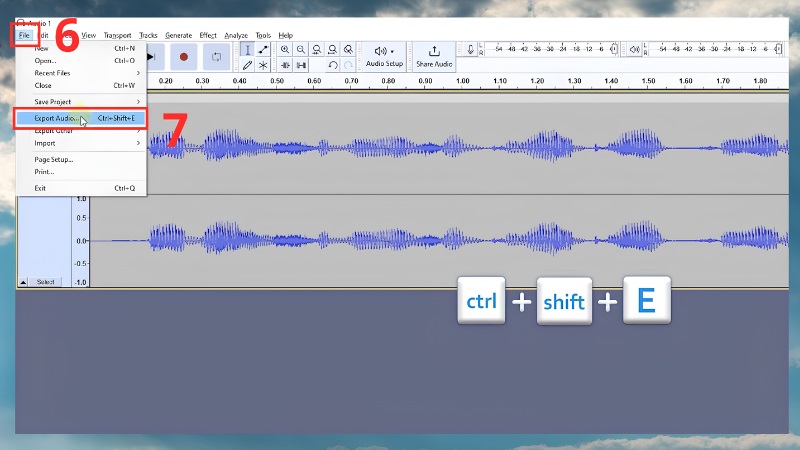Select the Selection (I-beam) tool
Screen dimensions: 800x450
click(x=247, y=49)
